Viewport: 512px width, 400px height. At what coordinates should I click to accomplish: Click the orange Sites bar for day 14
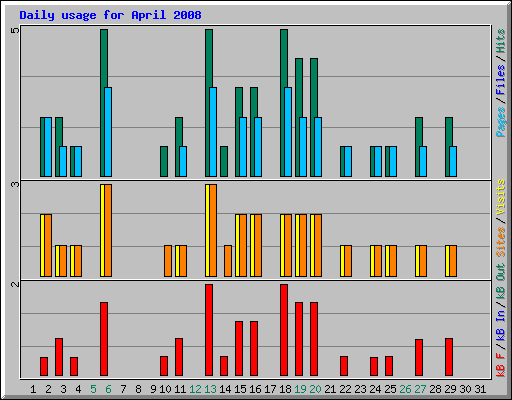point(228,261)
